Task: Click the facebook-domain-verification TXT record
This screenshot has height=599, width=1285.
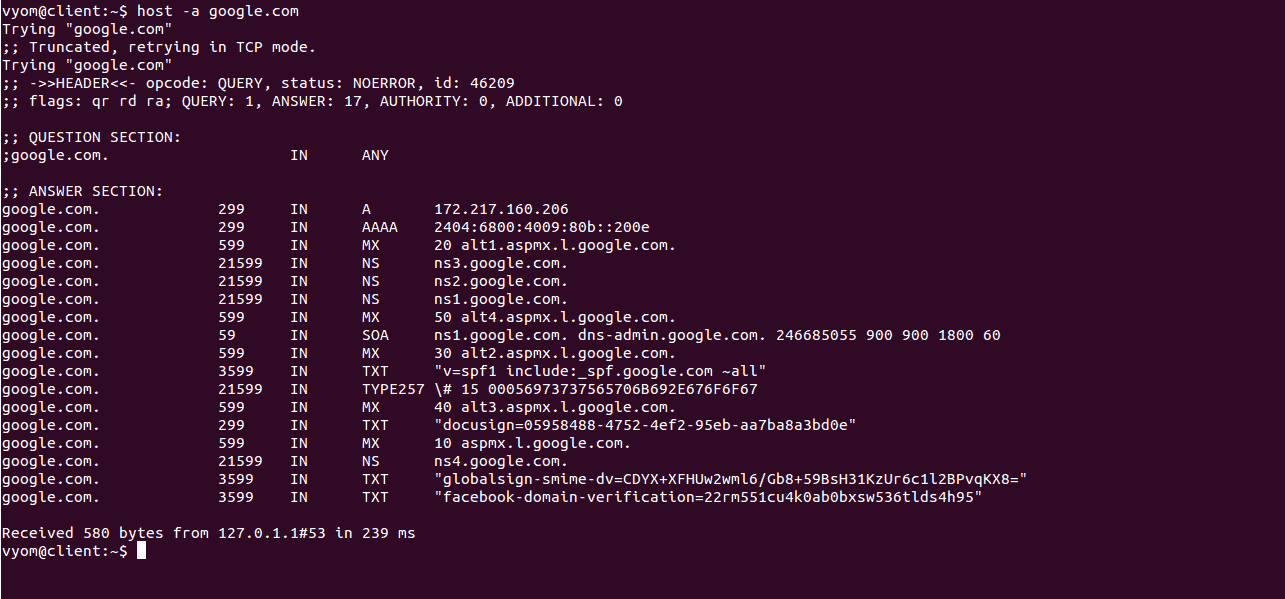Action: point(708,497)
